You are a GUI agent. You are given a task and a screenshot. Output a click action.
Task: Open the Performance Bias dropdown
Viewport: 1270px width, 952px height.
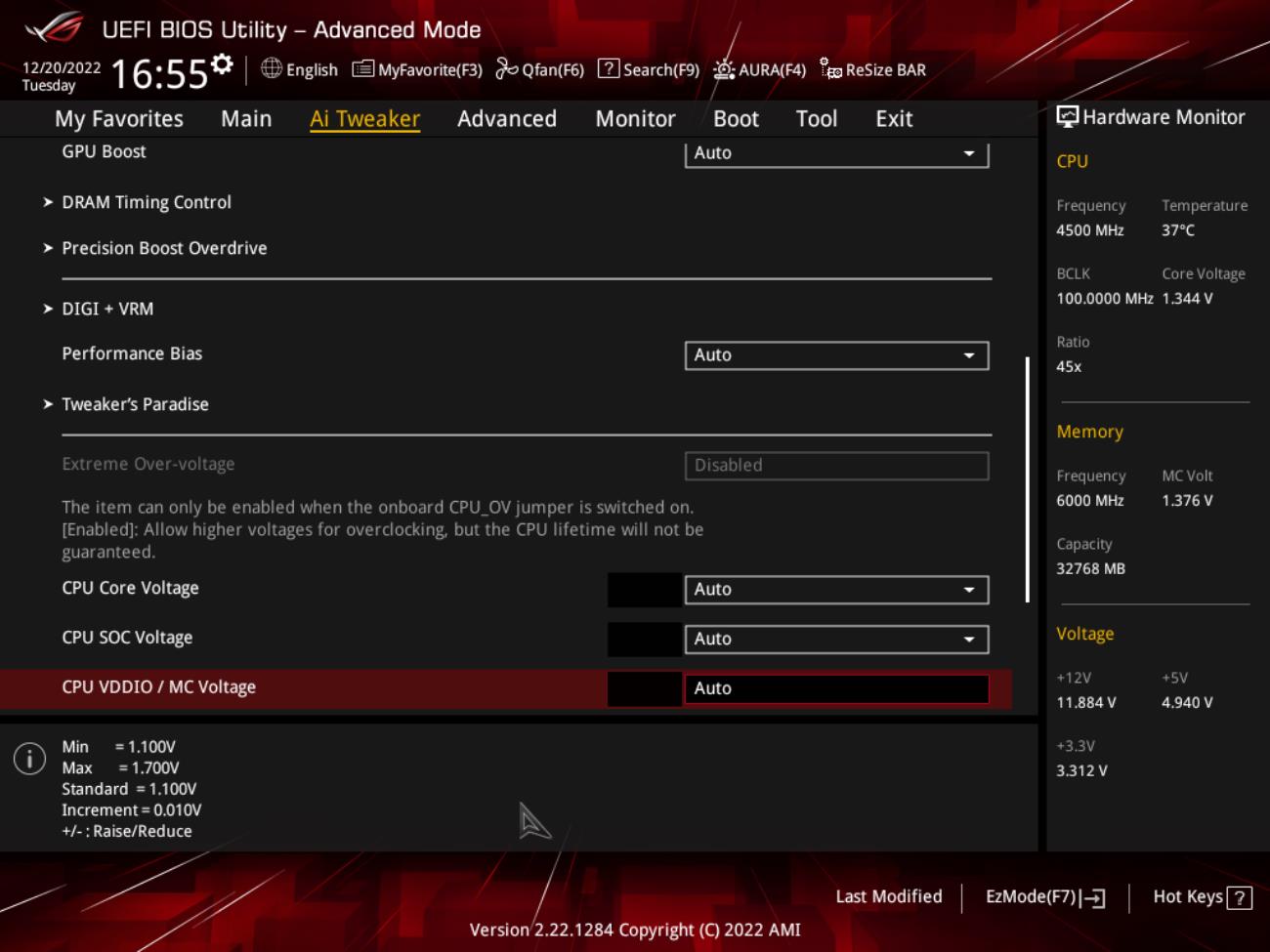pyautogui.click(x=836, y=355)
